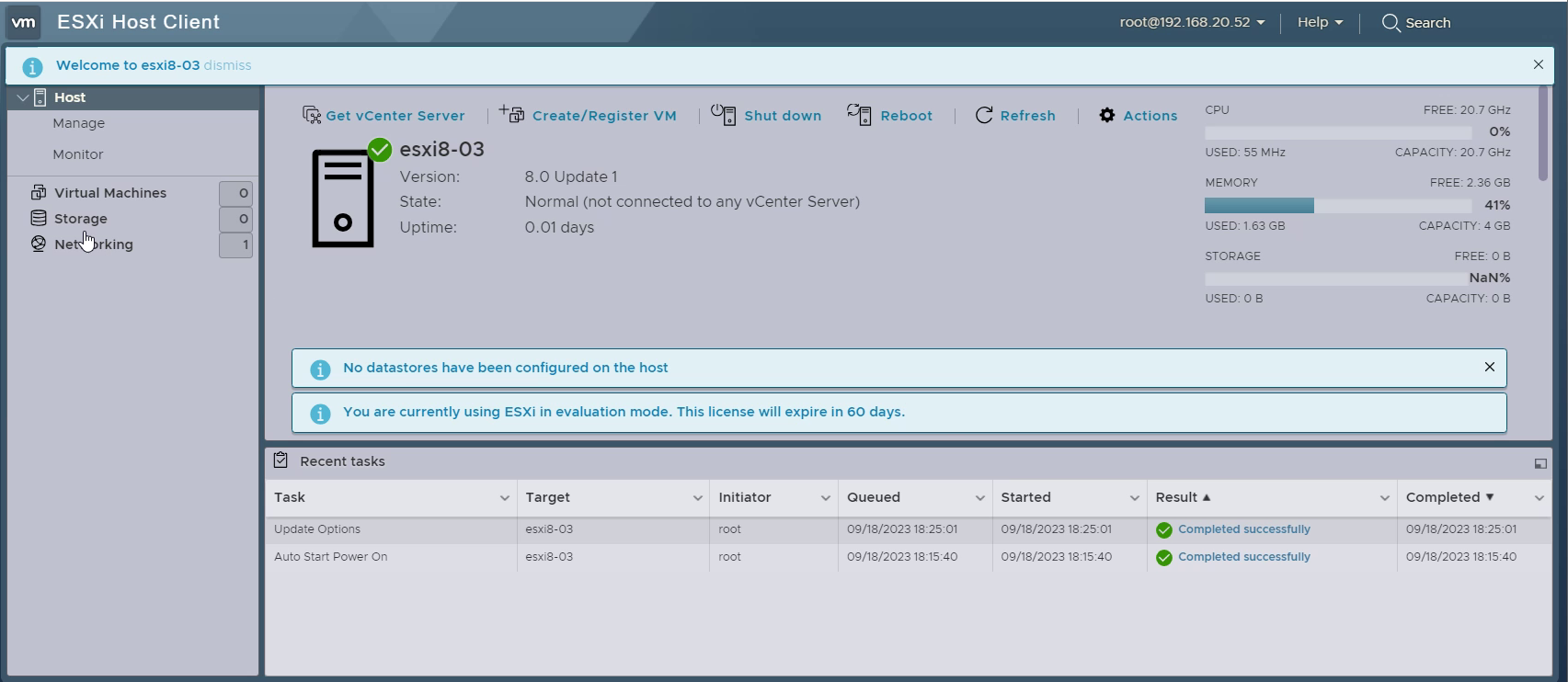1568x682 pixels.
Task: Click the dismiss link in welcome banner
Action: coord(228,65)
